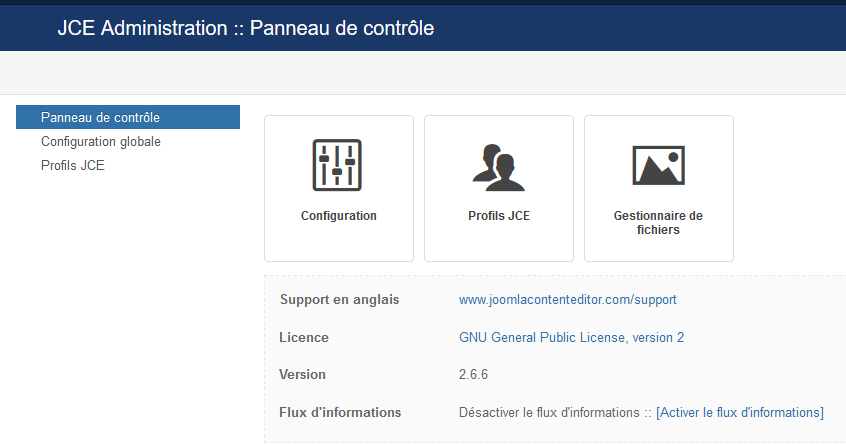The height and width of the screenshot is (445, 846).
Task: Open the Profils JCE card label
Action: tap(499, 216)
